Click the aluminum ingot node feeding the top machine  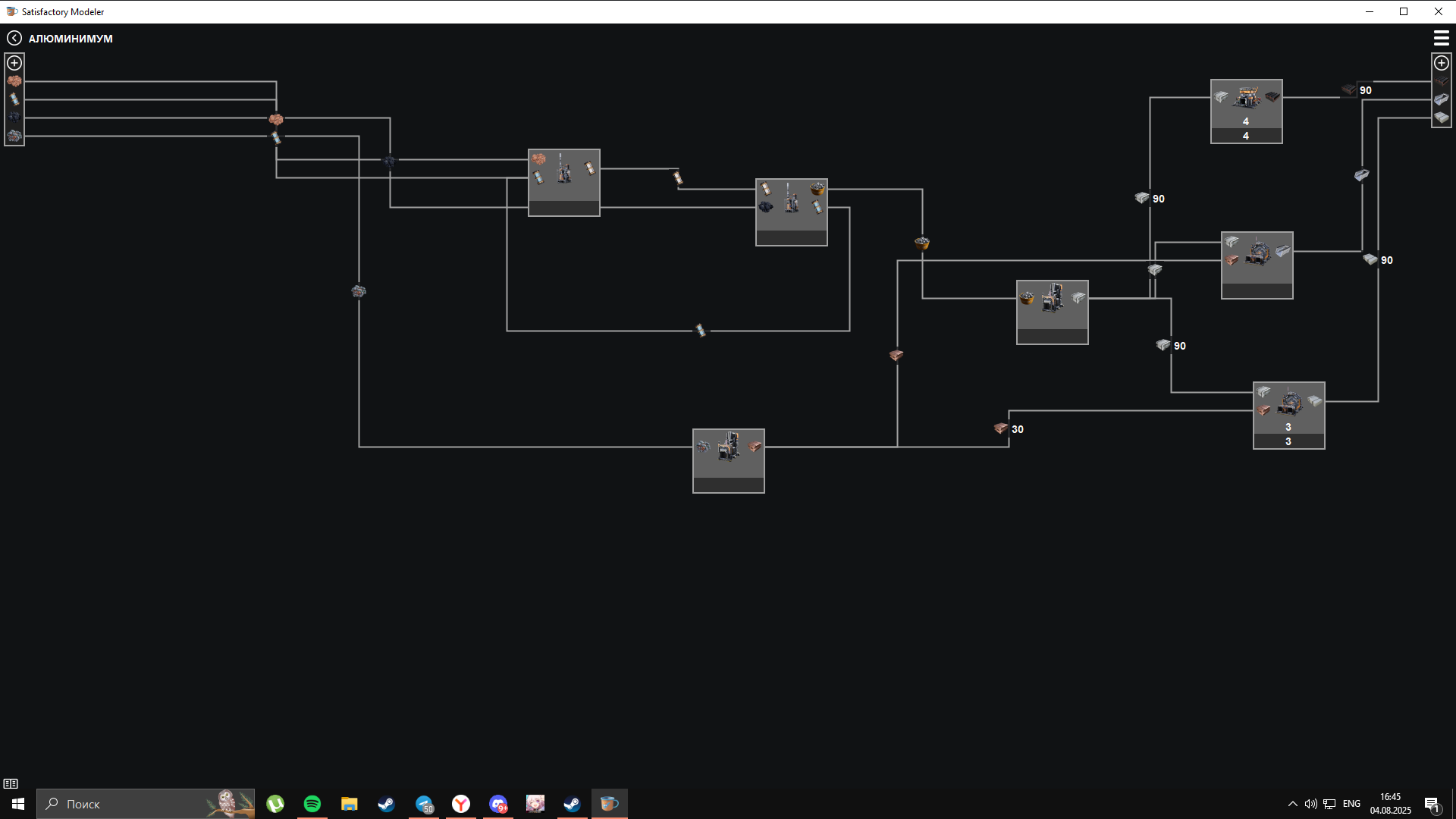(x=1142, y=198)
